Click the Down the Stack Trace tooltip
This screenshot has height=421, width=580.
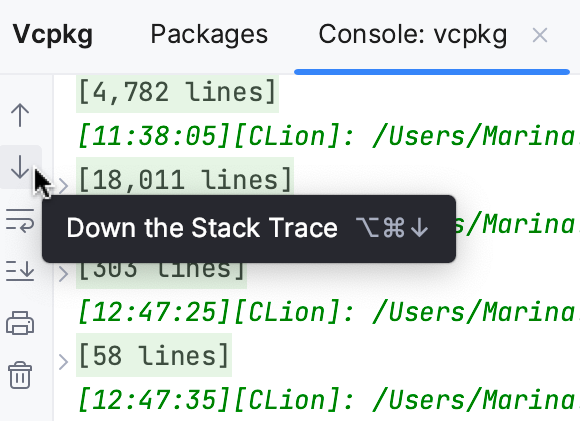pyautogui.click(x=249, y=229)
